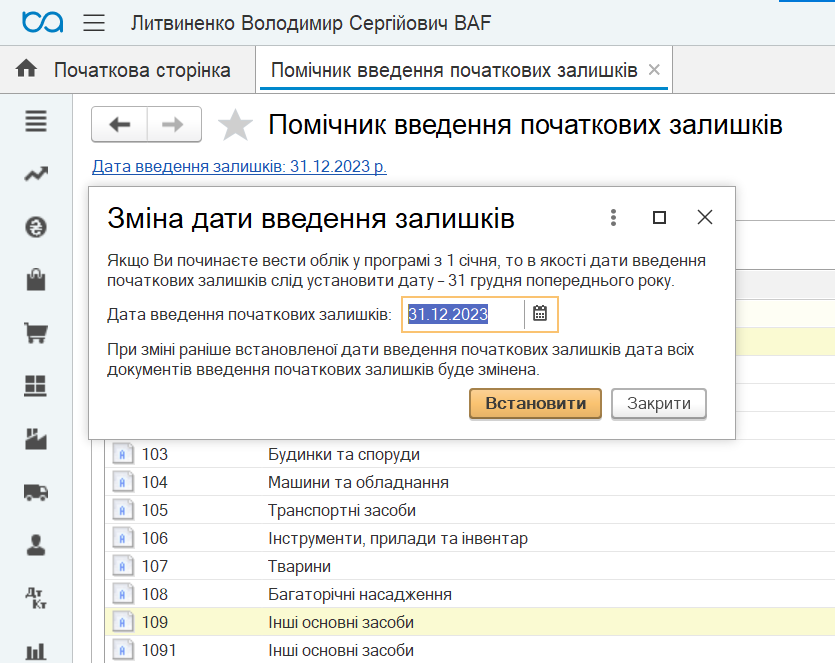This screenshot has height=663, width=835.
Task: Click account icon in row 108
Action: pyautogui.click(x=123, y=594)
